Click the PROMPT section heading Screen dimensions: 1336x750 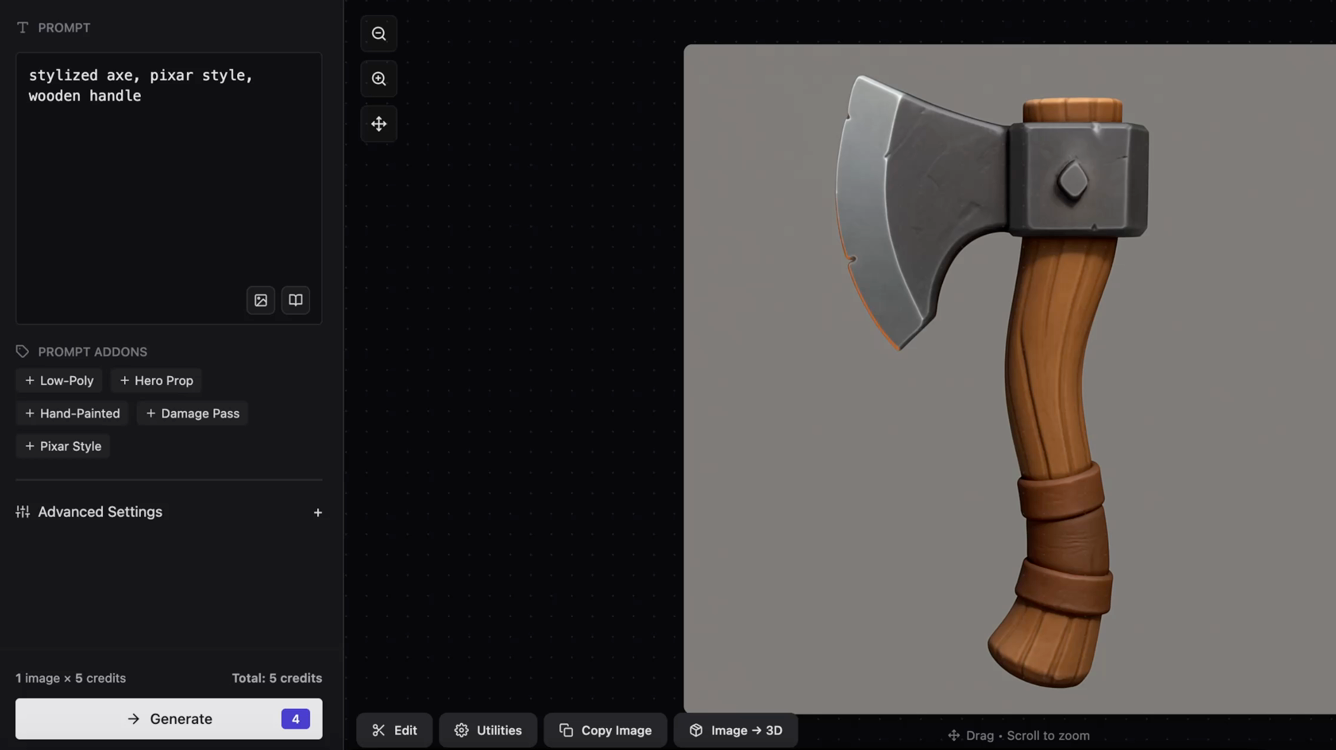pos(64,28)
